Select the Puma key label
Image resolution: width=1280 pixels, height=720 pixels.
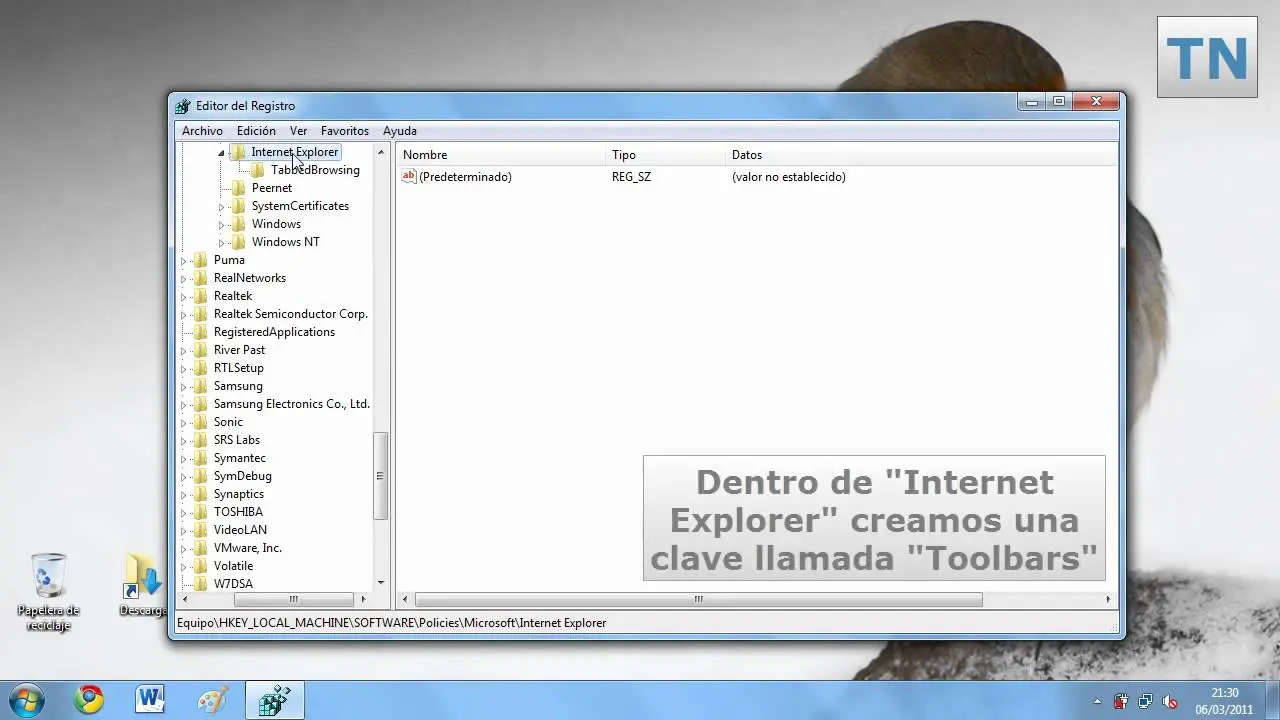(x=229, y=260)
